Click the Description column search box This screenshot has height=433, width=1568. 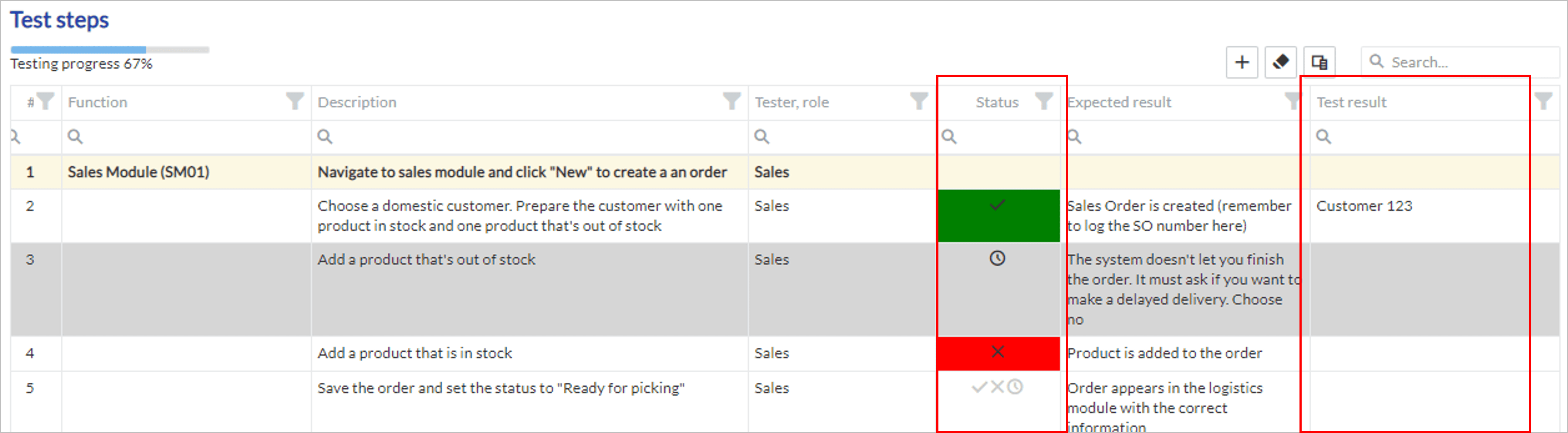[529, 137]
